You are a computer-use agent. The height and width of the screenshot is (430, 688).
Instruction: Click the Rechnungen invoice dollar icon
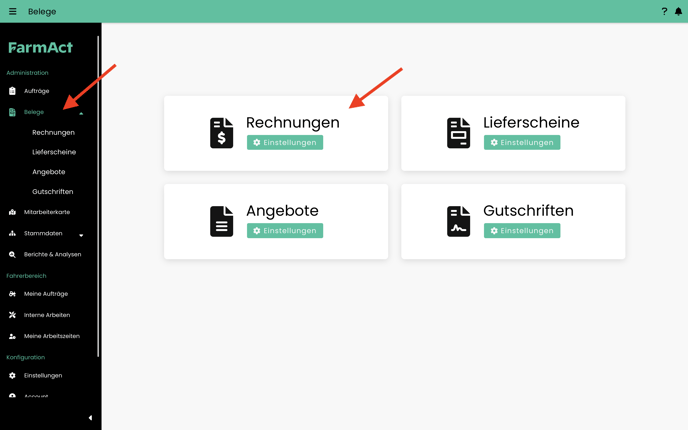222,133
